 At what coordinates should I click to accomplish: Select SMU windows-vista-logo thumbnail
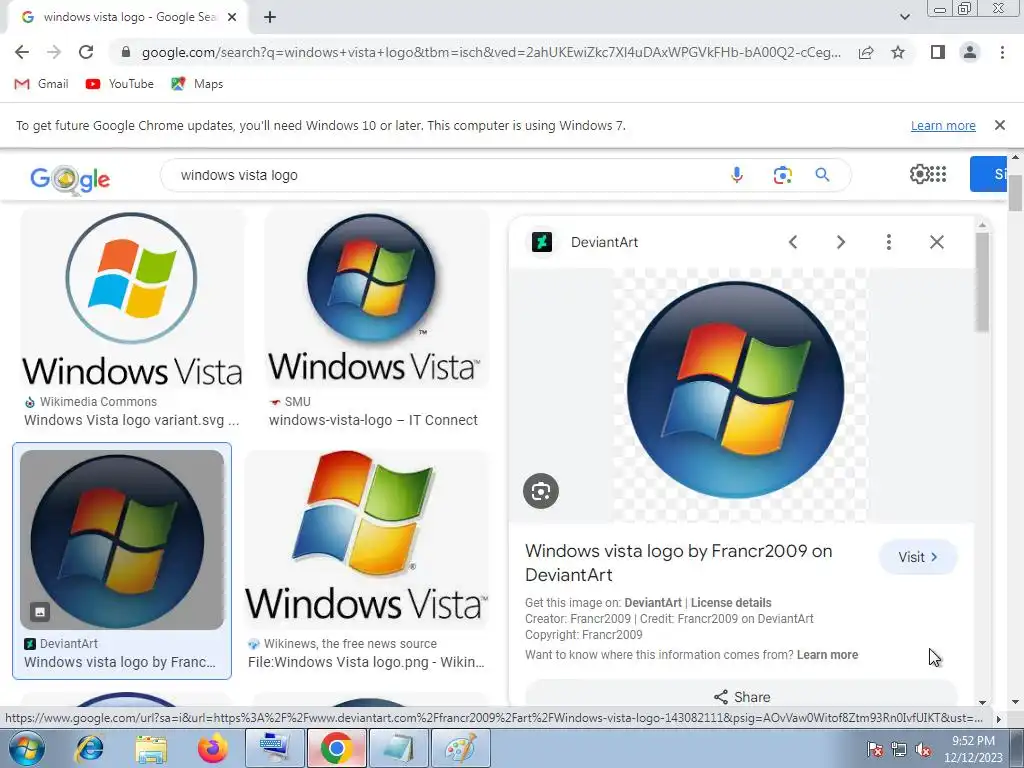tap(376, 298)
